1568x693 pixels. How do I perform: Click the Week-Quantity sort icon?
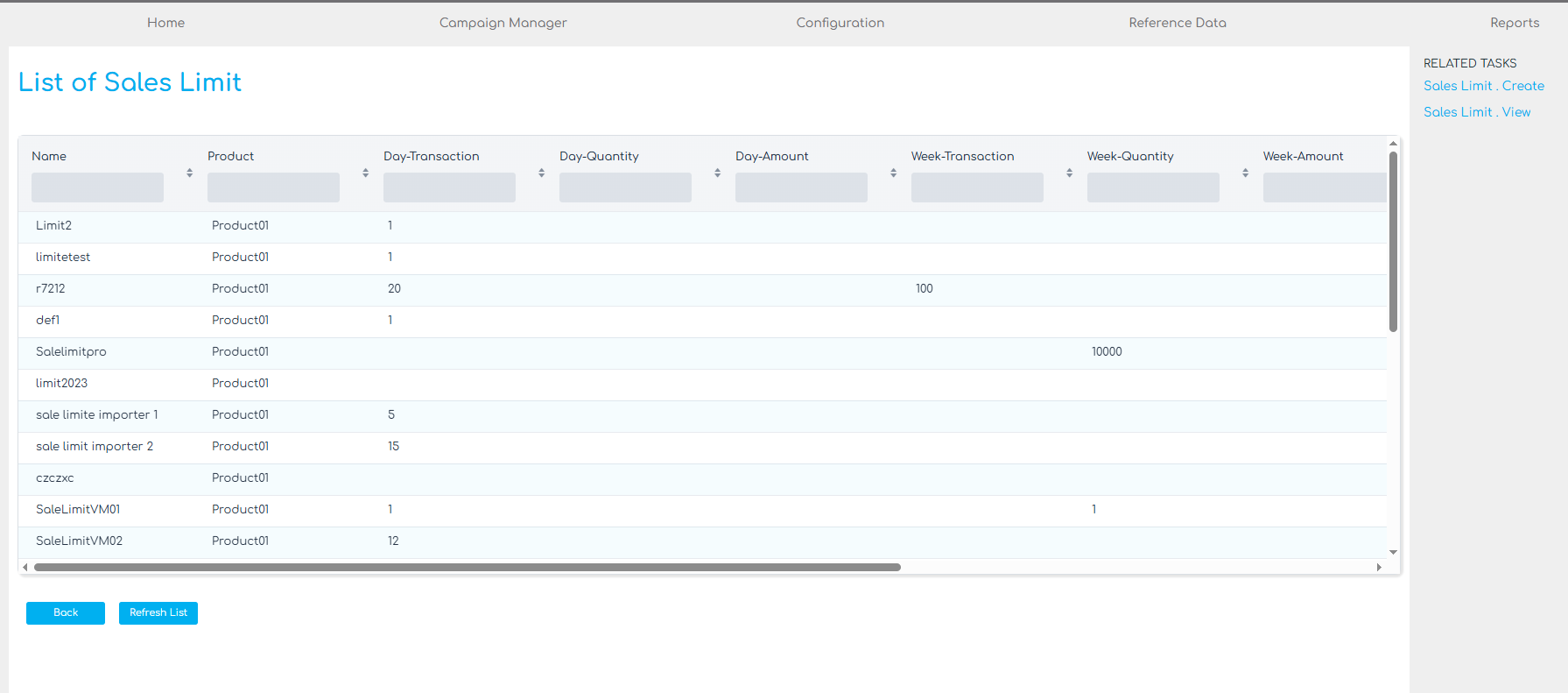(1245, 173)
